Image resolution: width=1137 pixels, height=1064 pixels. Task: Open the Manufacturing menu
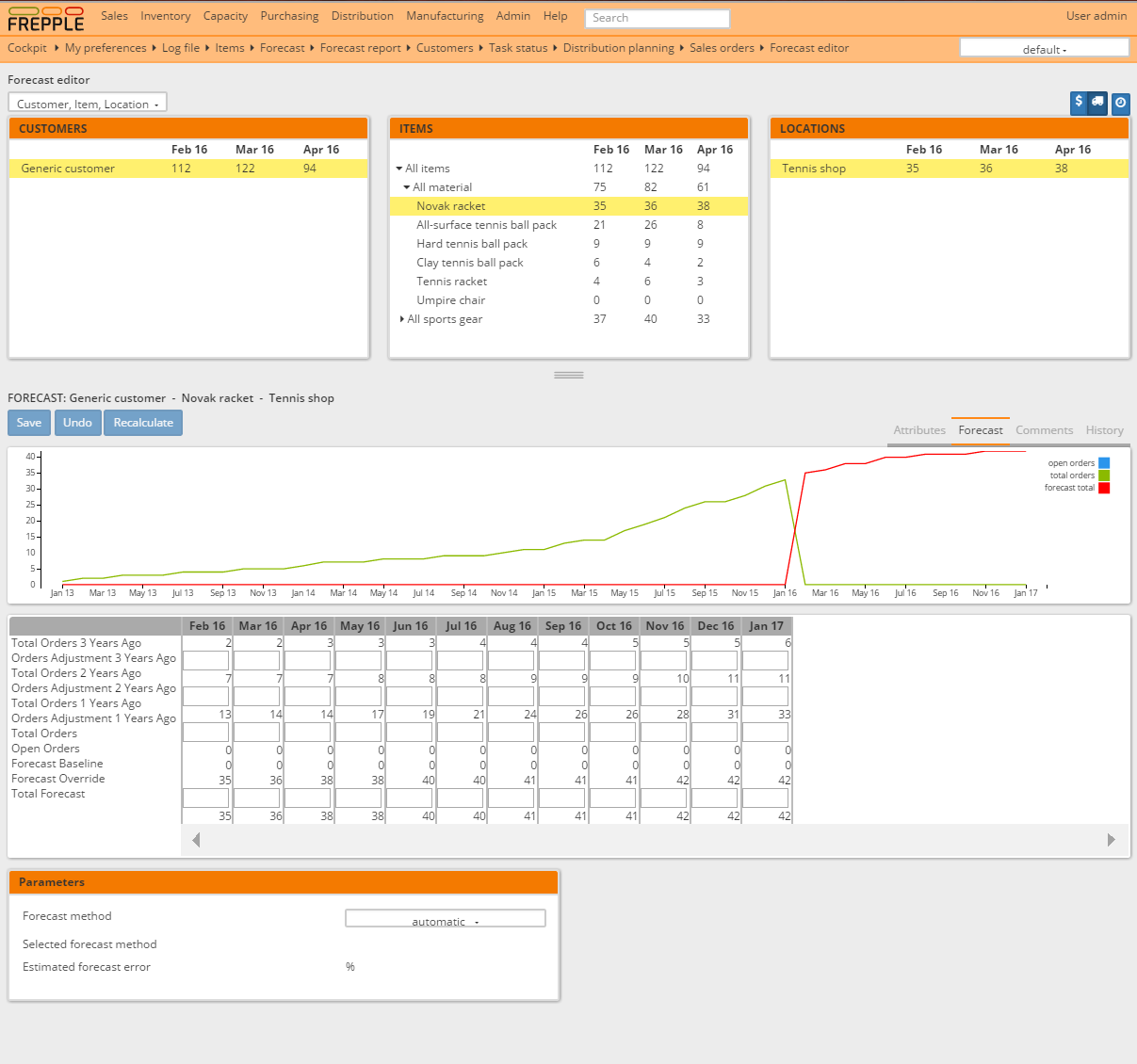(445, 16)
